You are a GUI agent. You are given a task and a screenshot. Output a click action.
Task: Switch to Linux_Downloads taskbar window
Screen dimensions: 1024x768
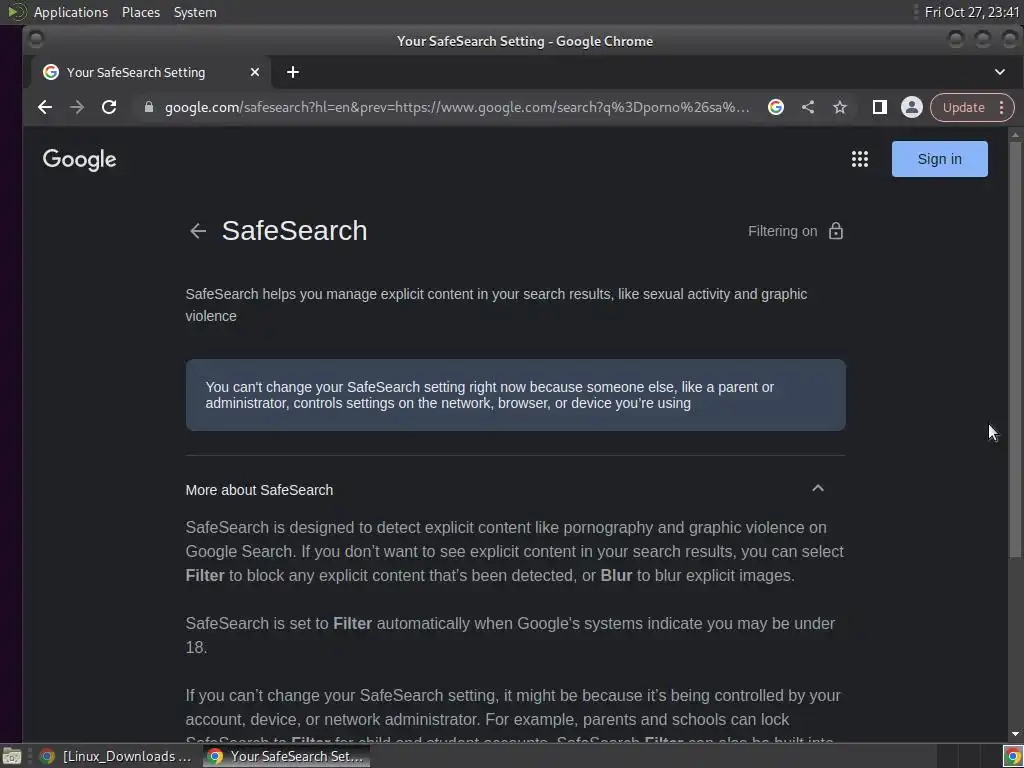[x=116, y=756]
